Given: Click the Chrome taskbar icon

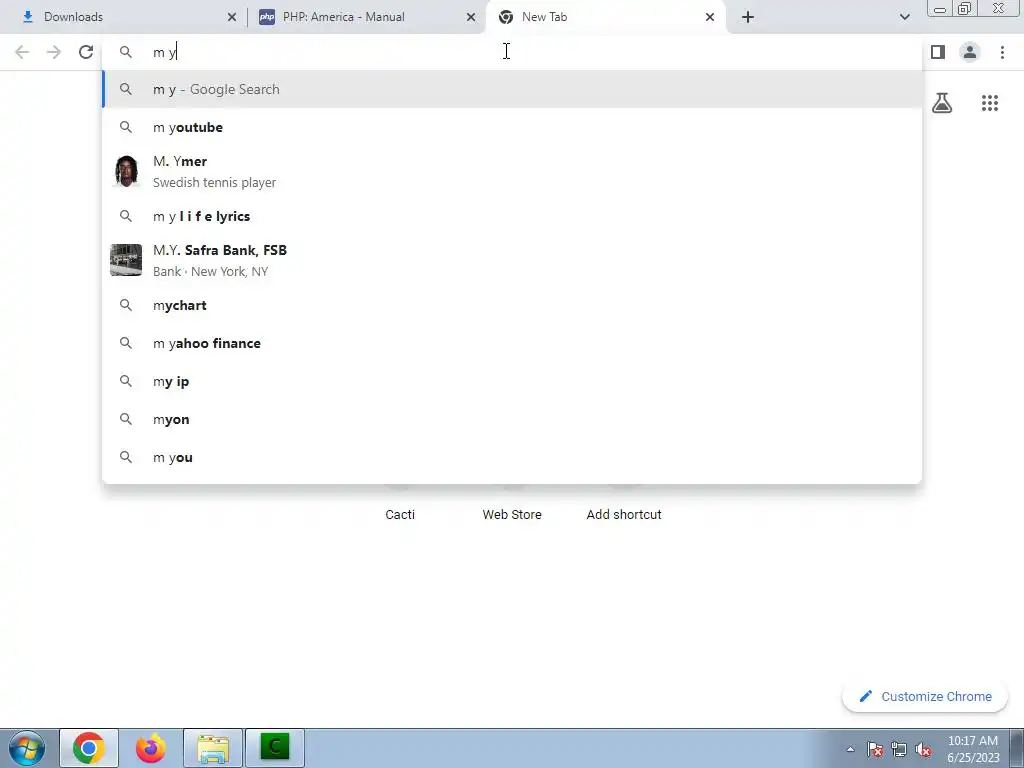Looking at the screenshot, I should click(89, 748).
